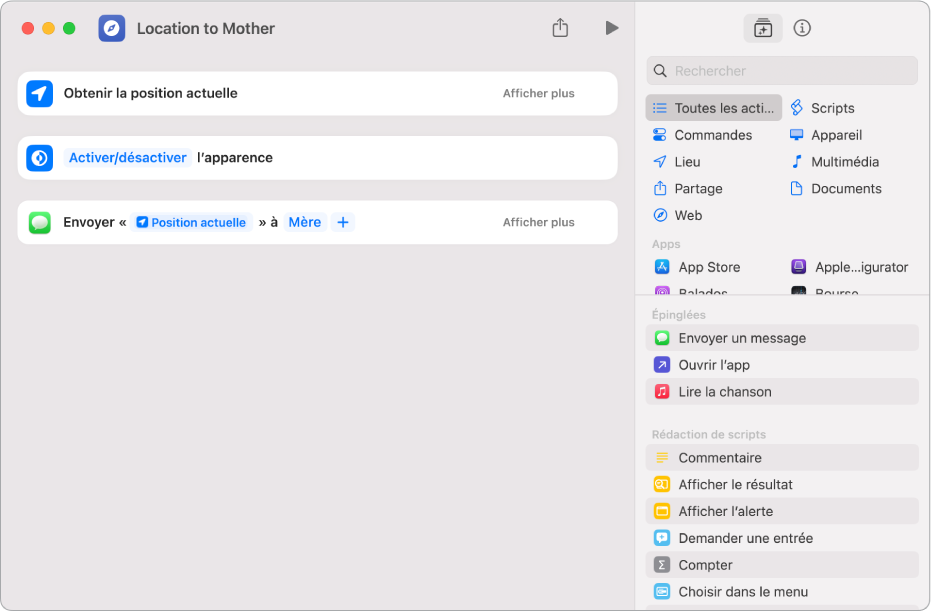The image size is (931, 612).
Task: Click the location arrow icon of Obtenir la position
Action: coord(40,93)
